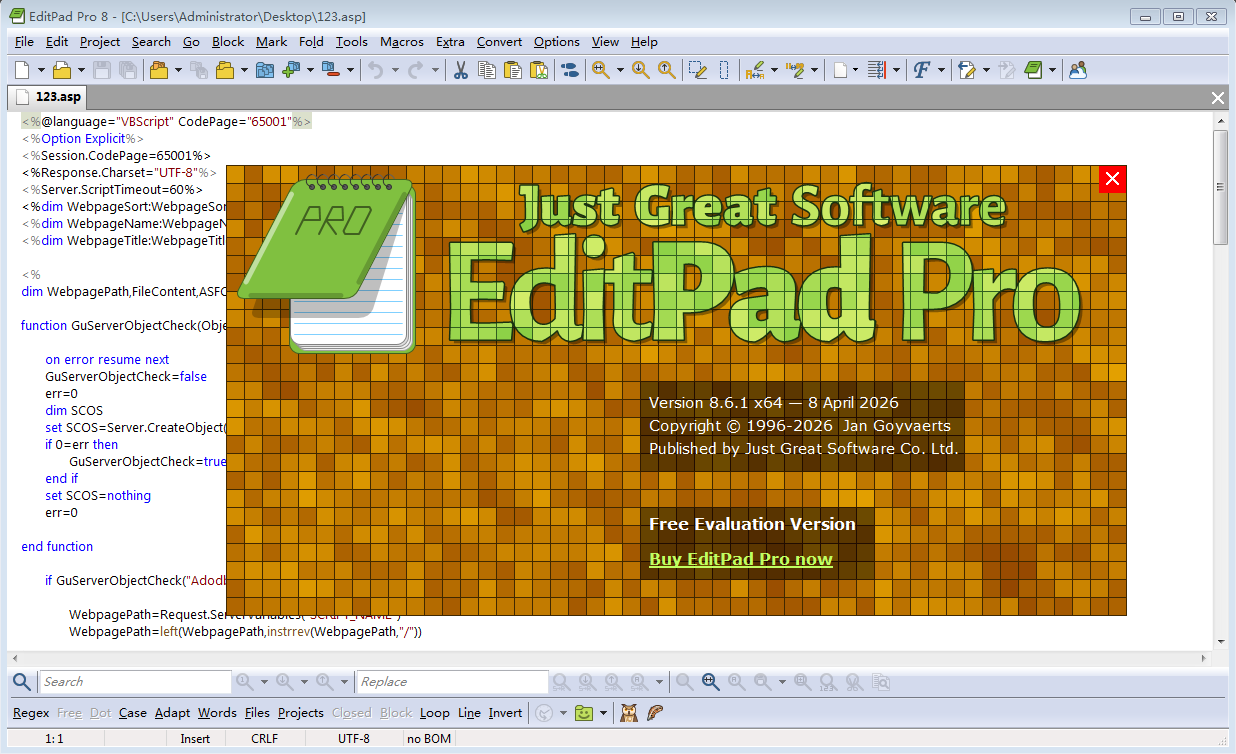Click the Cut scissors icon
1236x754 pixels.
tap(461, 70)
